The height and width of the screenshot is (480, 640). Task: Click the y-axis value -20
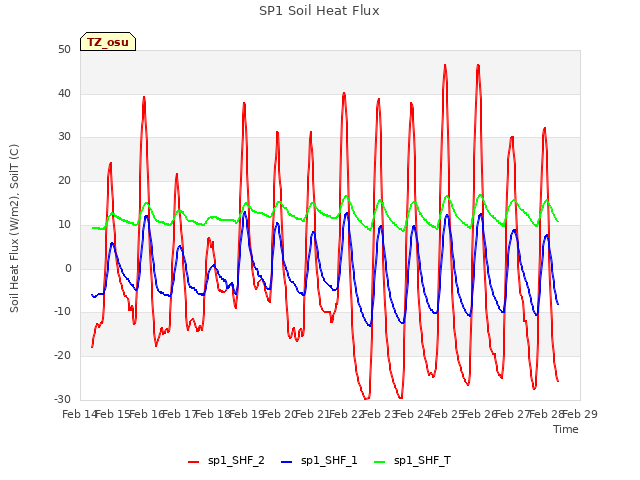click(62, 356)
